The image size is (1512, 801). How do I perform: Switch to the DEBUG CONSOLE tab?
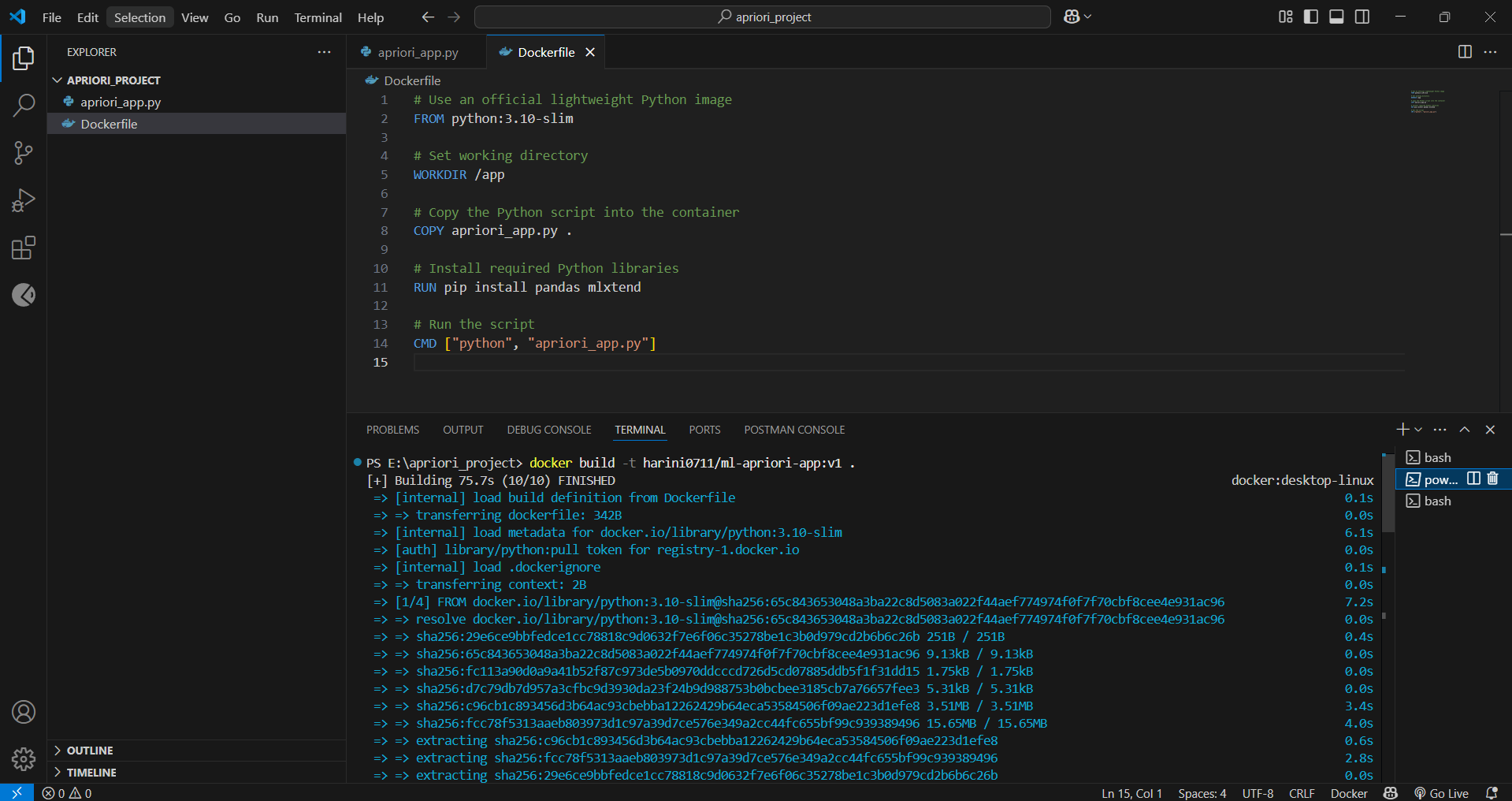[549, 430]
